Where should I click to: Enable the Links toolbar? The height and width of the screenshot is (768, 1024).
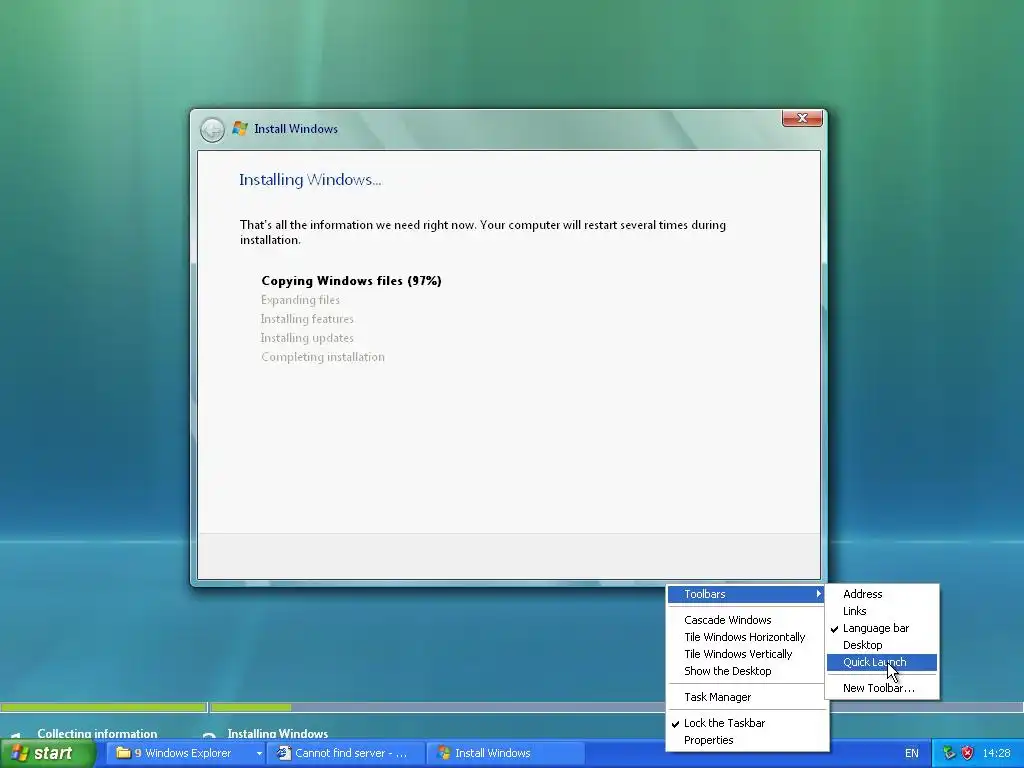(x=882, y=611)
